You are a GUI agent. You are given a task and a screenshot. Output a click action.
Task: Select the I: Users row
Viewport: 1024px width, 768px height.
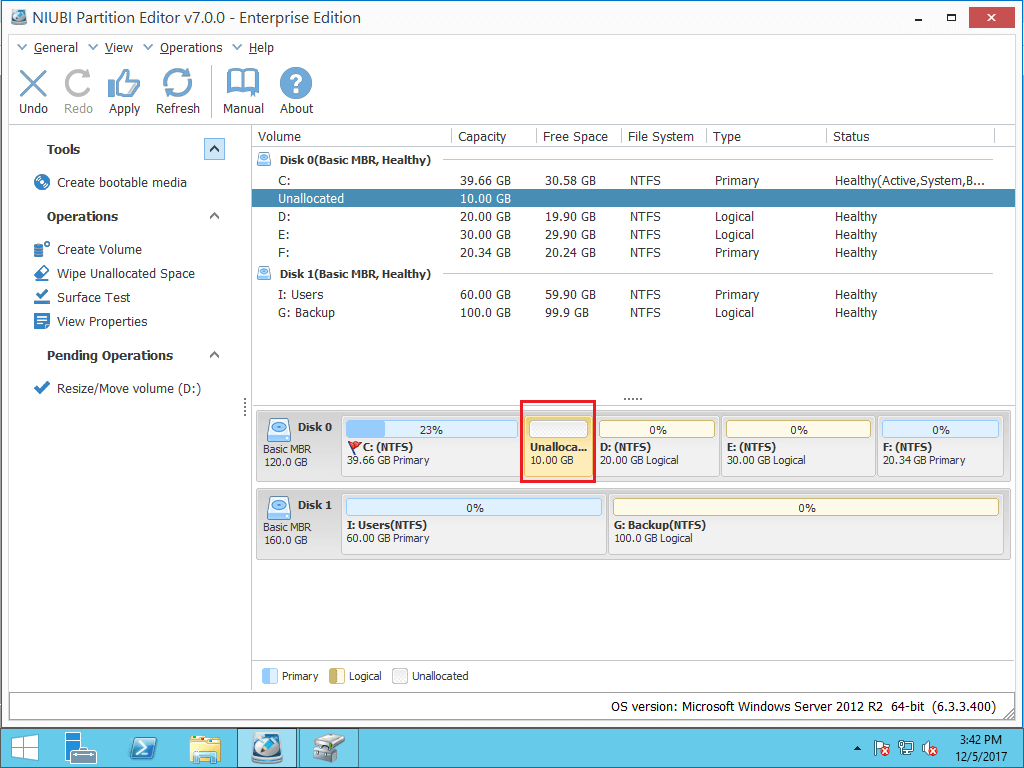tap(633, 295)
